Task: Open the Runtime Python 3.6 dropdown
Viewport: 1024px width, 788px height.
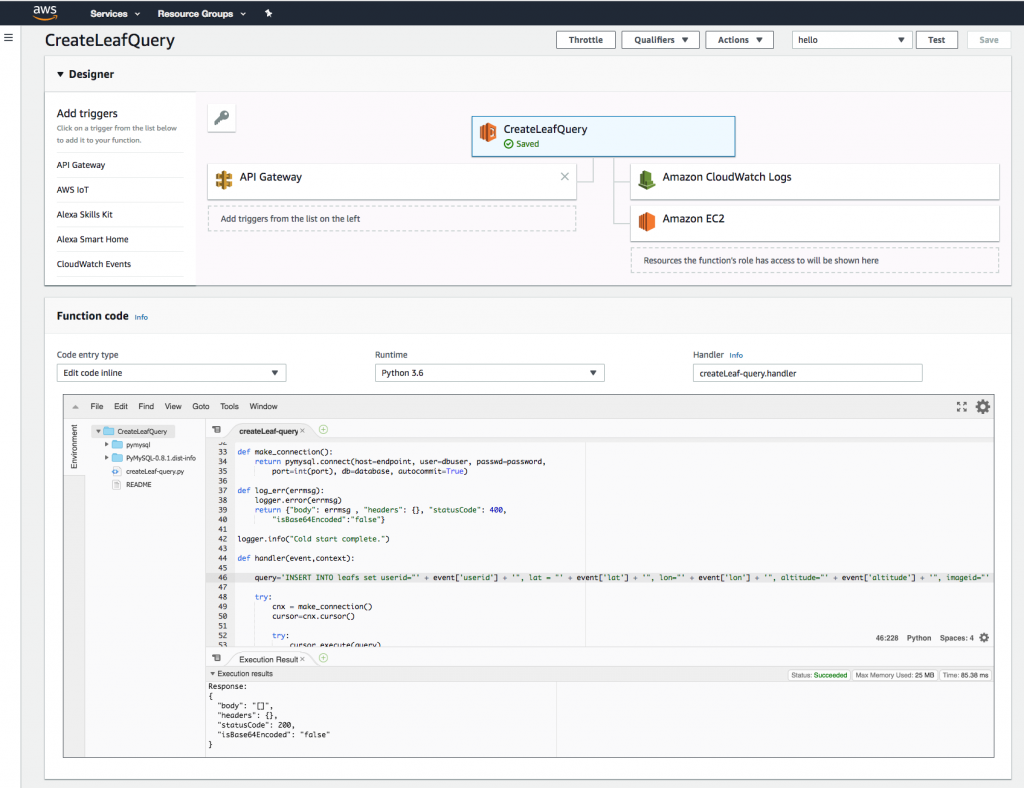Action: click(x=489, y=373)
